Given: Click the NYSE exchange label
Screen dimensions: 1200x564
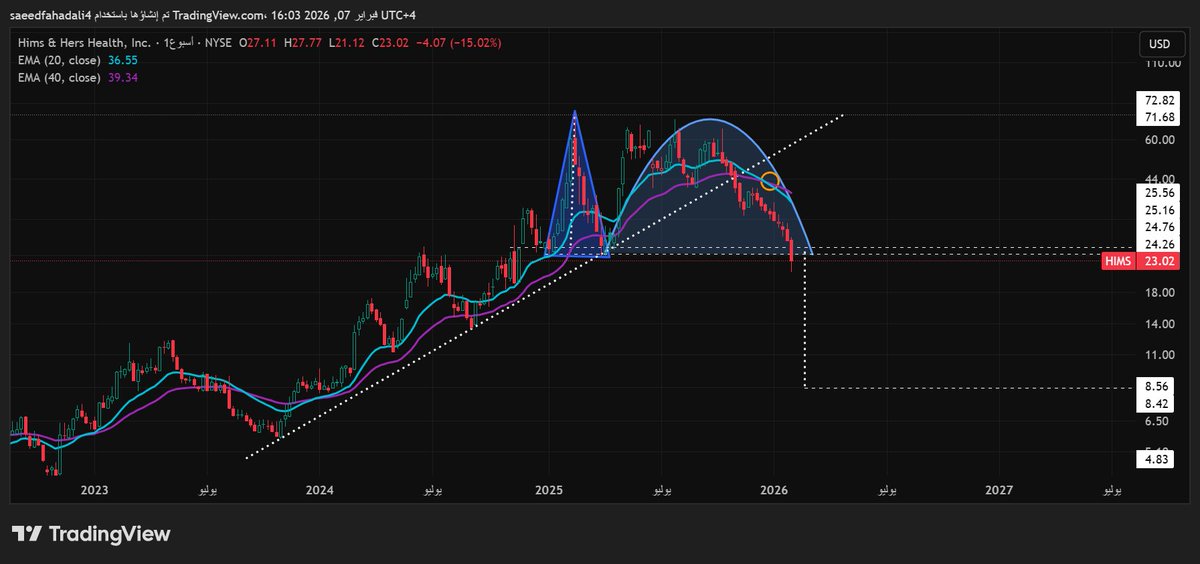Looking at the screenshot, I should [x=218, y=43].
